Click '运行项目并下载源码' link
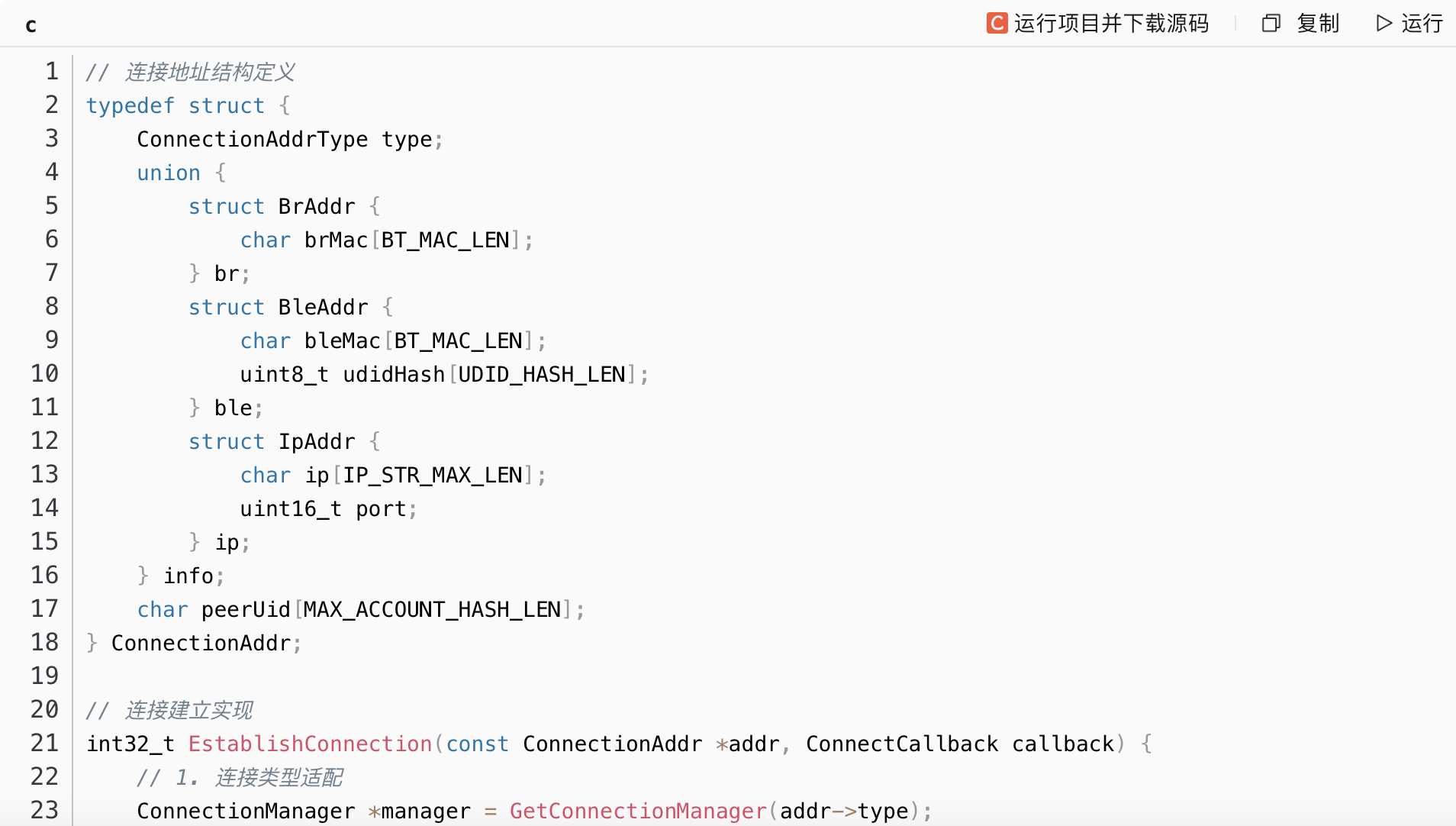This screenshot has width=1456, height=826. 1111,24
